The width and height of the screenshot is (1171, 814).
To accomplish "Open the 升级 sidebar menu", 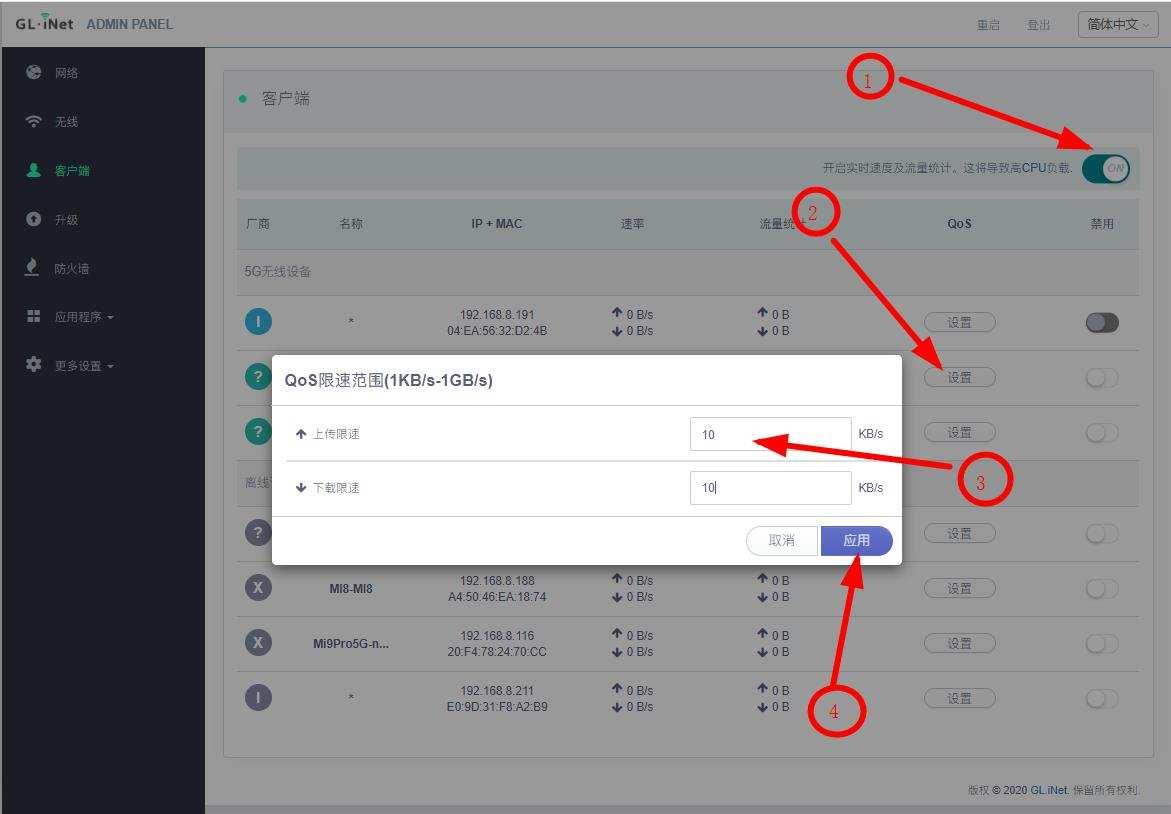I will click(x=66, y=220).
